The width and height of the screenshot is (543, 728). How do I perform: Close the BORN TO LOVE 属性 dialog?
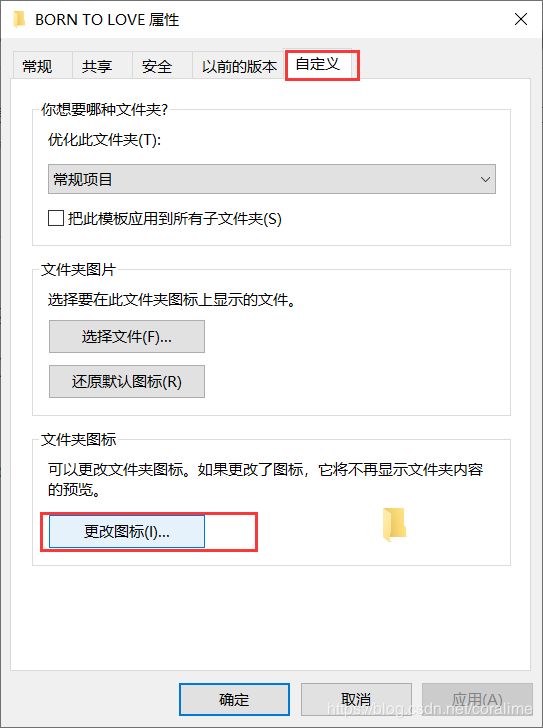coord(521,20)
